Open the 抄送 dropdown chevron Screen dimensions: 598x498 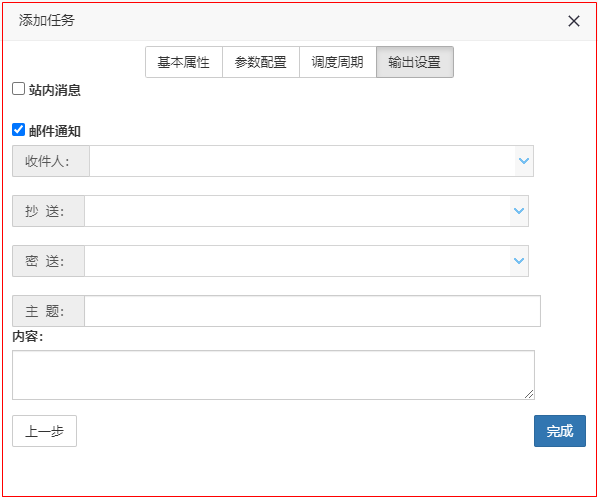[519, 211]
